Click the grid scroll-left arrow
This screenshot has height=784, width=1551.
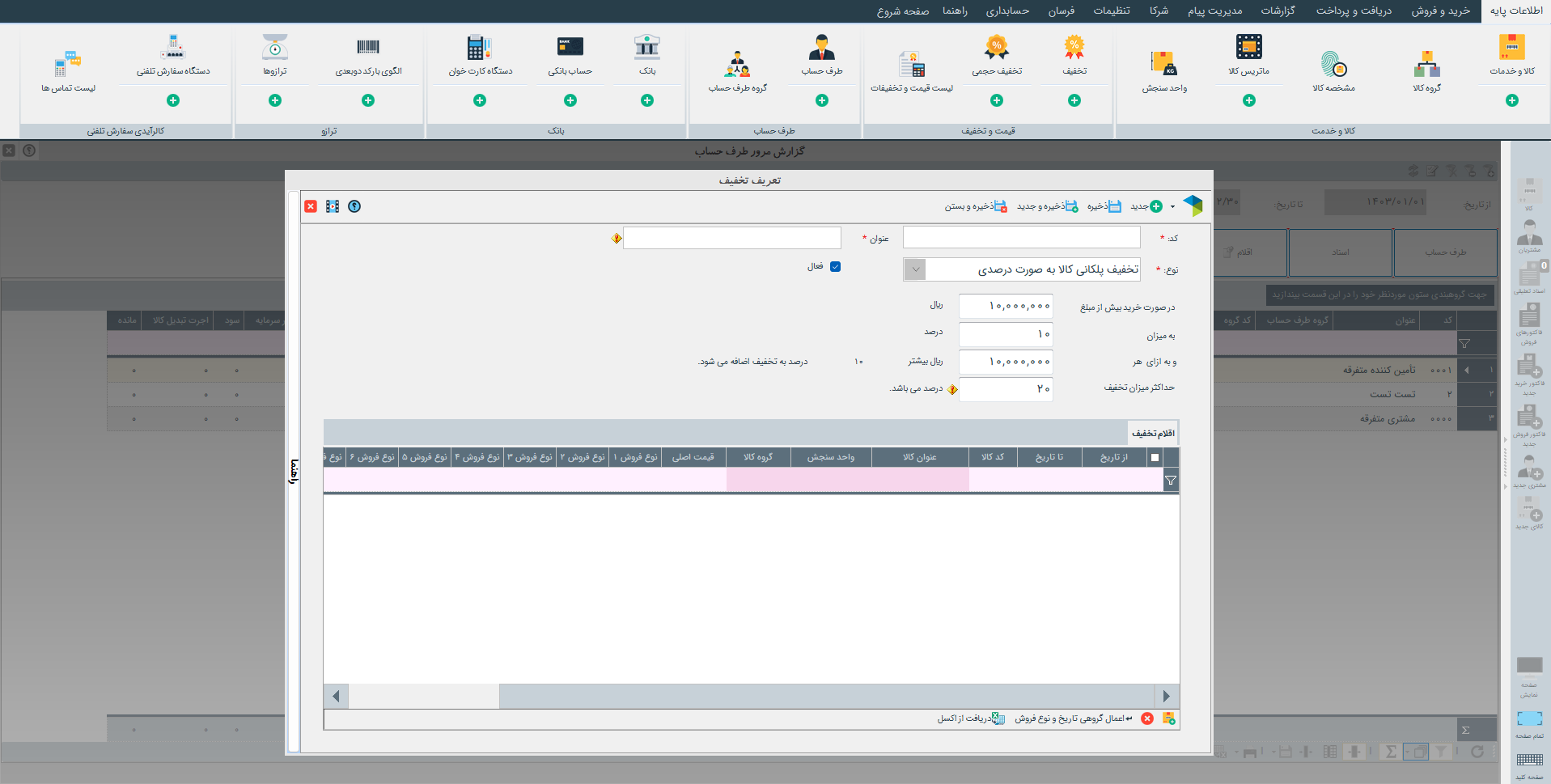(336, 696)
